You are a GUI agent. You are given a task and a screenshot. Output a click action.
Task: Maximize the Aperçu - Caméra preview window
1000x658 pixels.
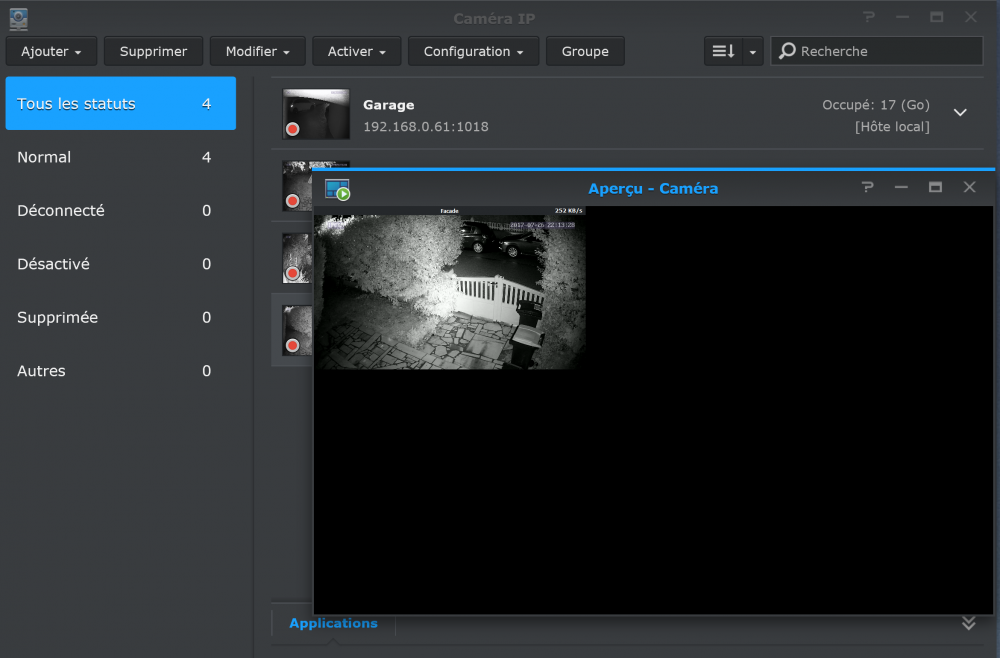[935, 187]
